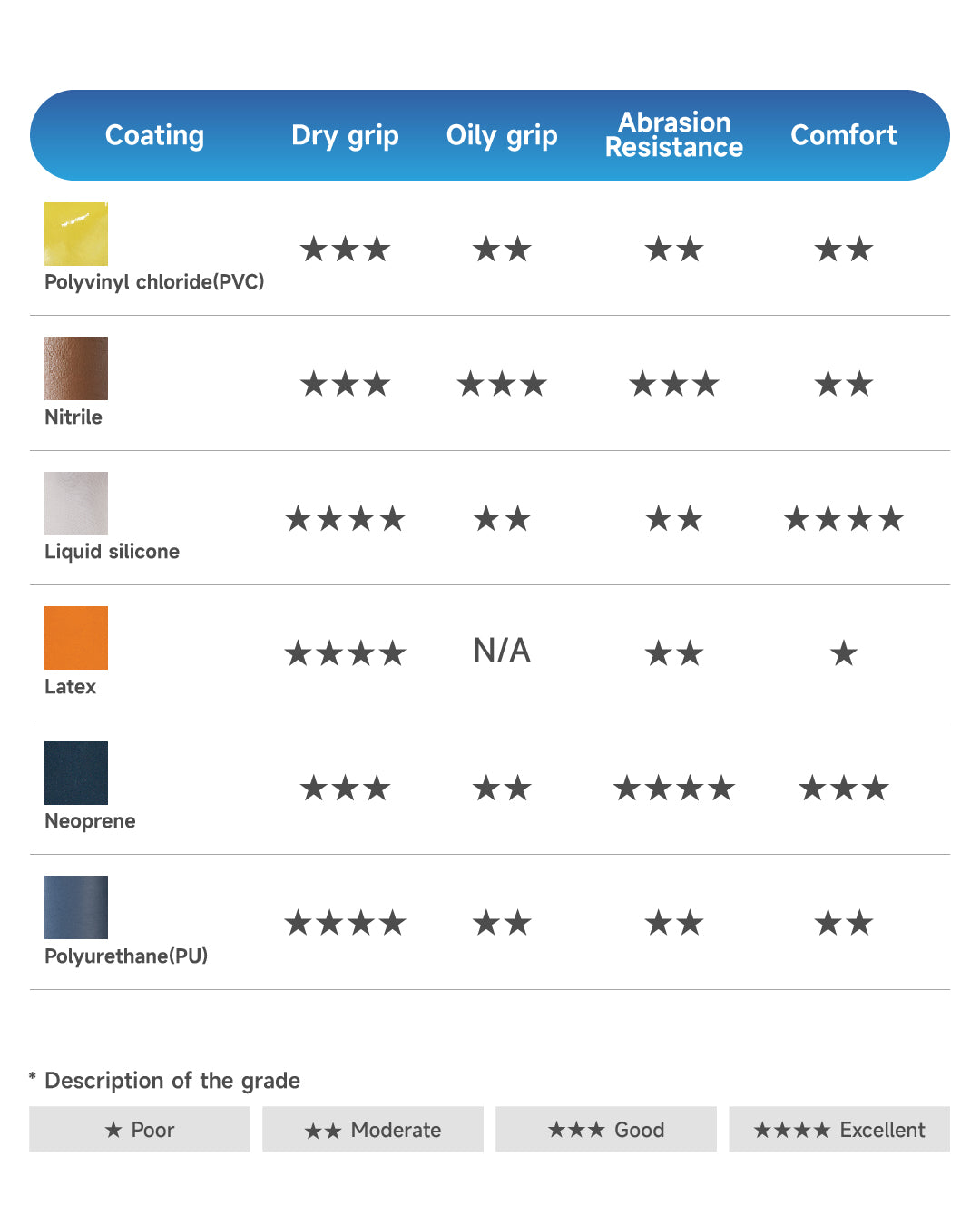Select the brown Nitrile material swatch
This screenshot has height=1225, width=980.
(76, 368)
